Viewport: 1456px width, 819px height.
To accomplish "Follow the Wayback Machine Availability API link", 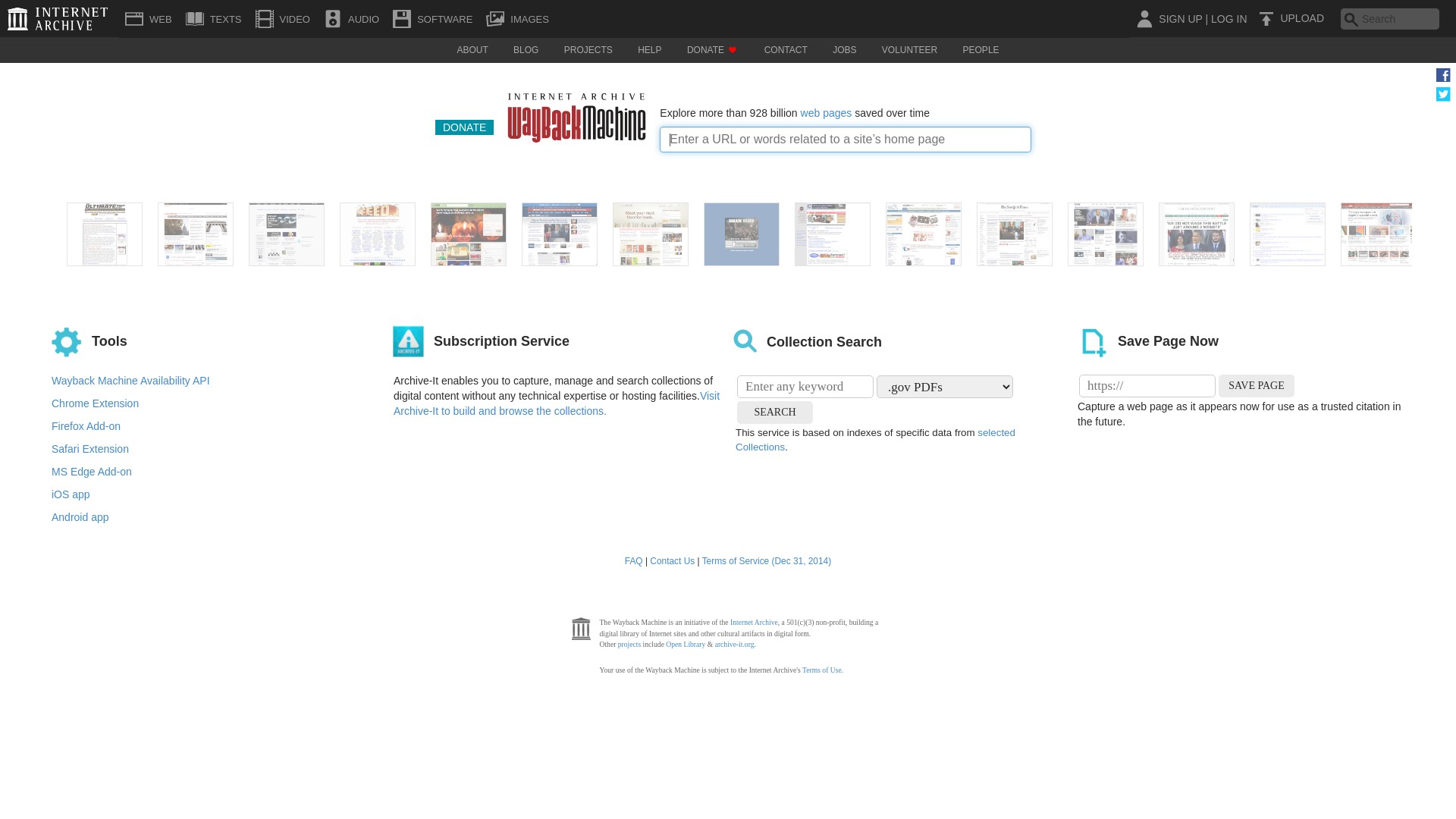I will 130,380.
